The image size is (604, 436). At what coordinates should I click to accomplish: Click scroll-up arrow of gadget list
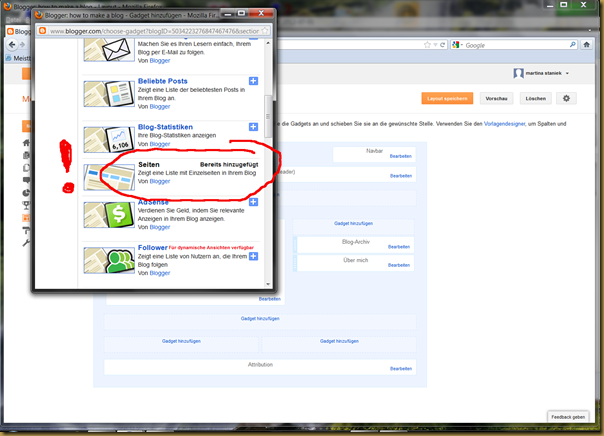pyautogui.click(x=268, y=43)
